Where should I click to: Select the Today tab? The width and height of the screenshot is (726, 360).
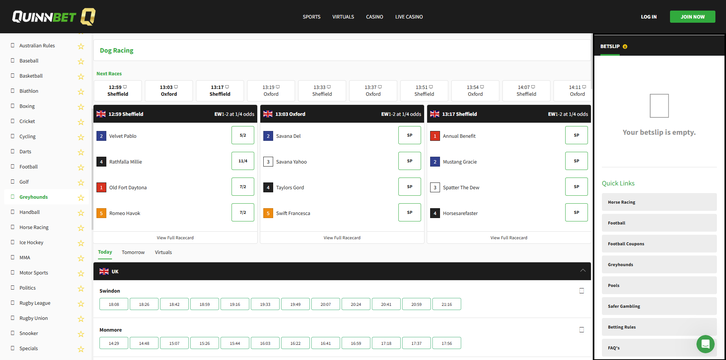pyautogui.click(x=105, y=252)
